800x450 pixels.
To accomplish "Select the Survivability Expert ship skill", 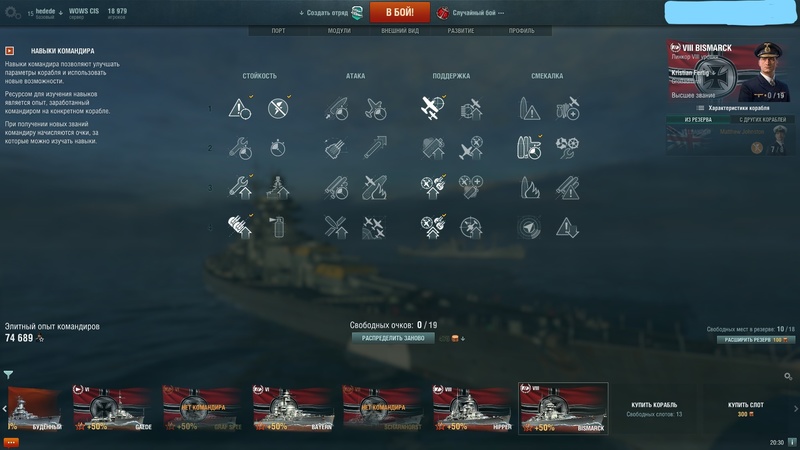I will (278, 188).
